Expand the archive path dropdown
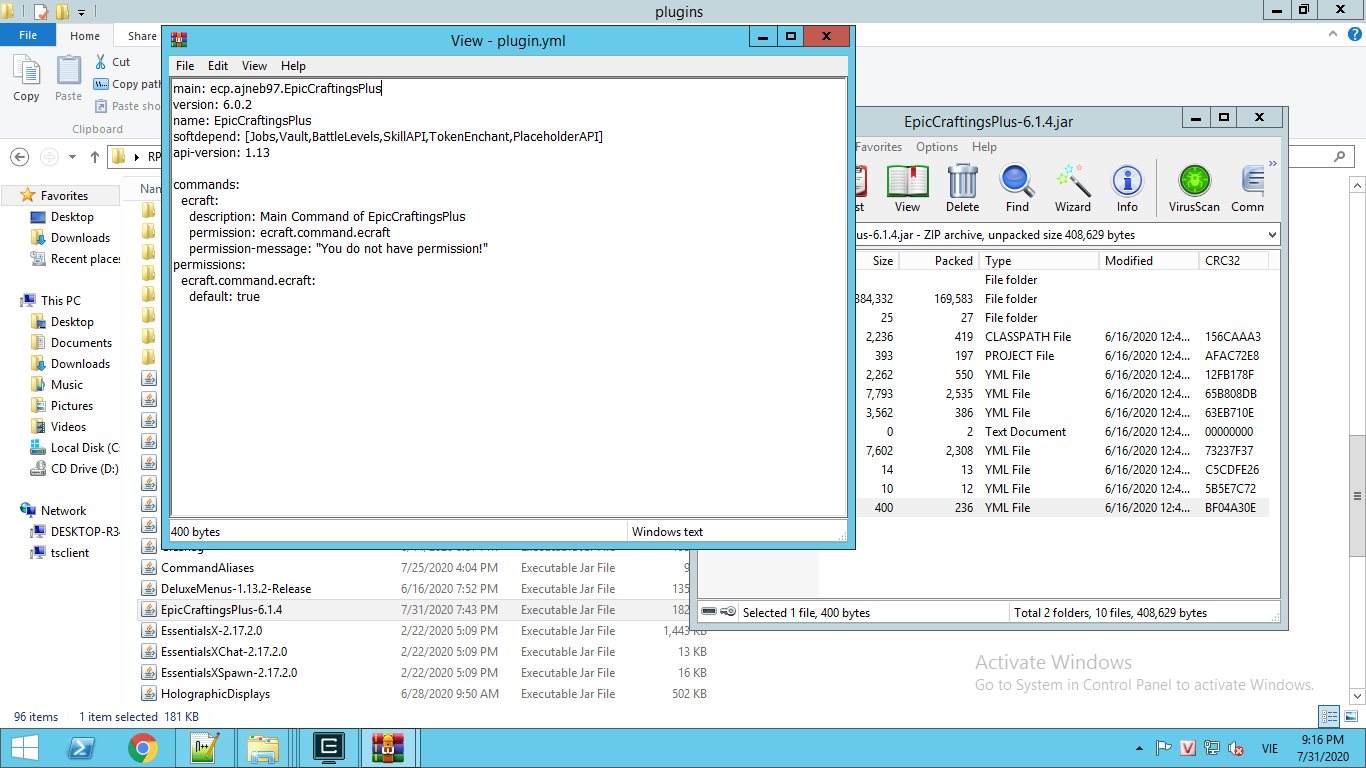 point(1272,235)
